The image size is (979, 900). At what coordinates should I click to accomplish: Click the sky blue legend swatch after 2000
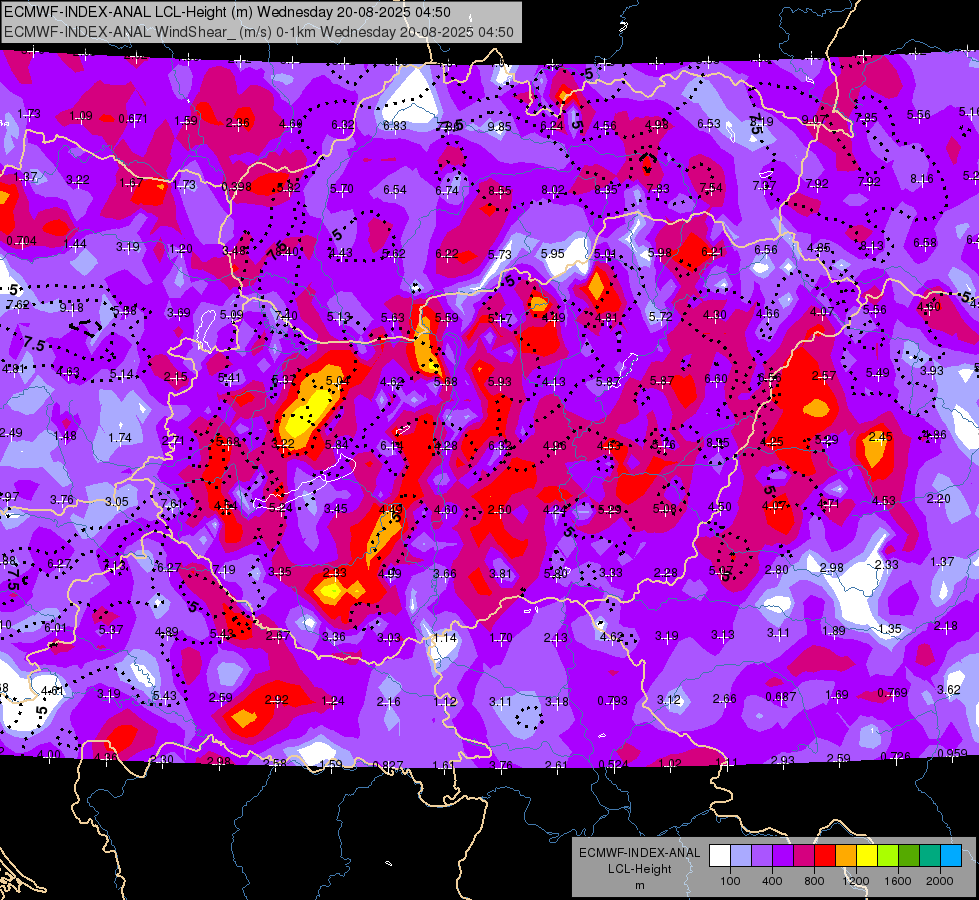click(951, 856)
